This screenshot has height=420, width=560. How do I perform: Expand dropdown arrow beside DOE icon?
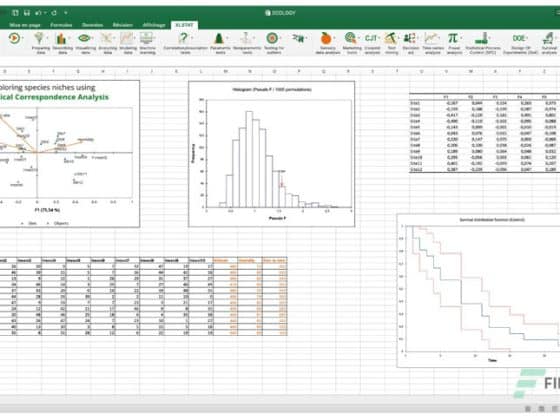pos(528,38)
